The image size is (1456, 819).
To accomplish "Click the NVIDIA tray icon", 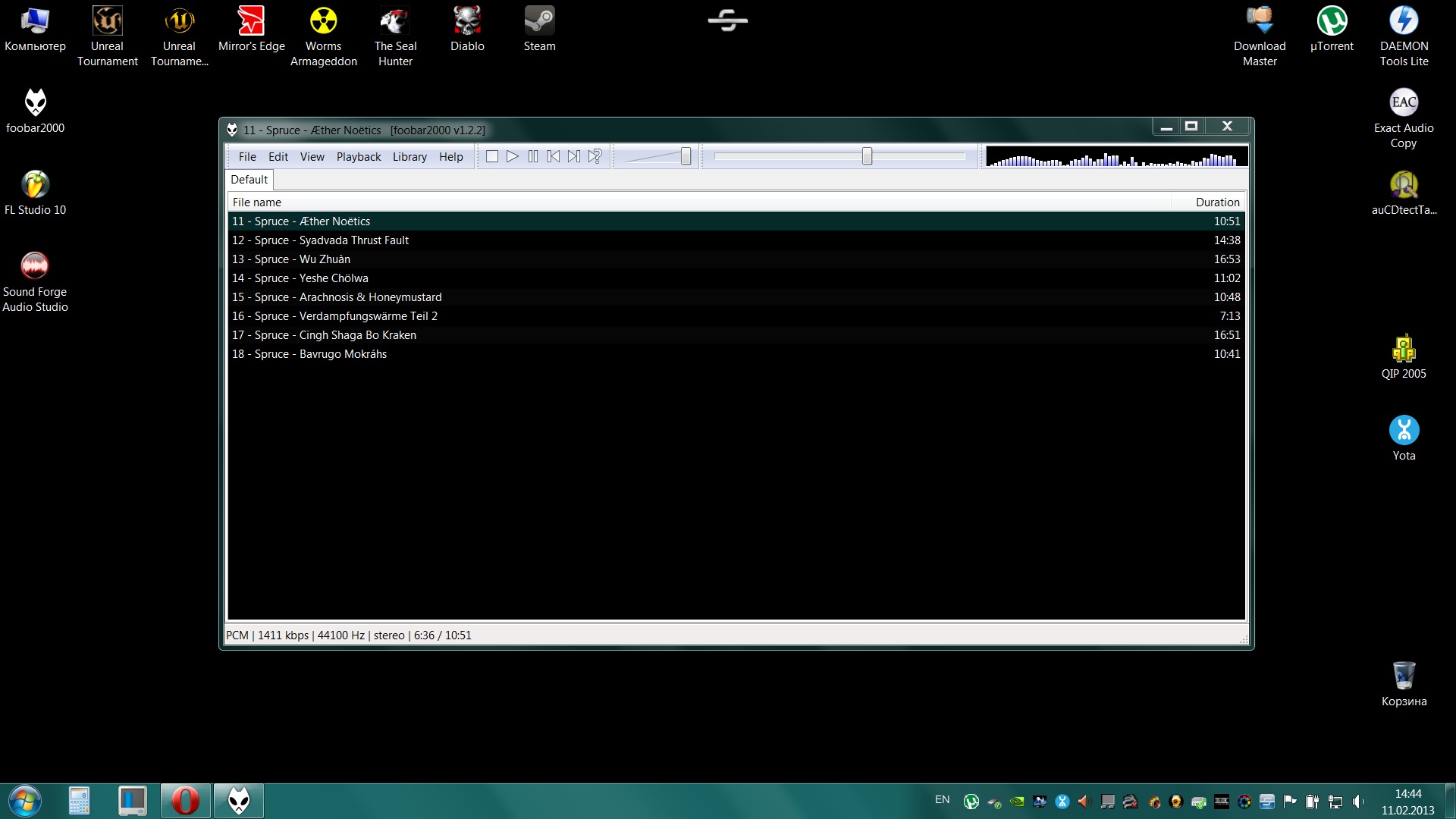I will [x=1017, y=802].
